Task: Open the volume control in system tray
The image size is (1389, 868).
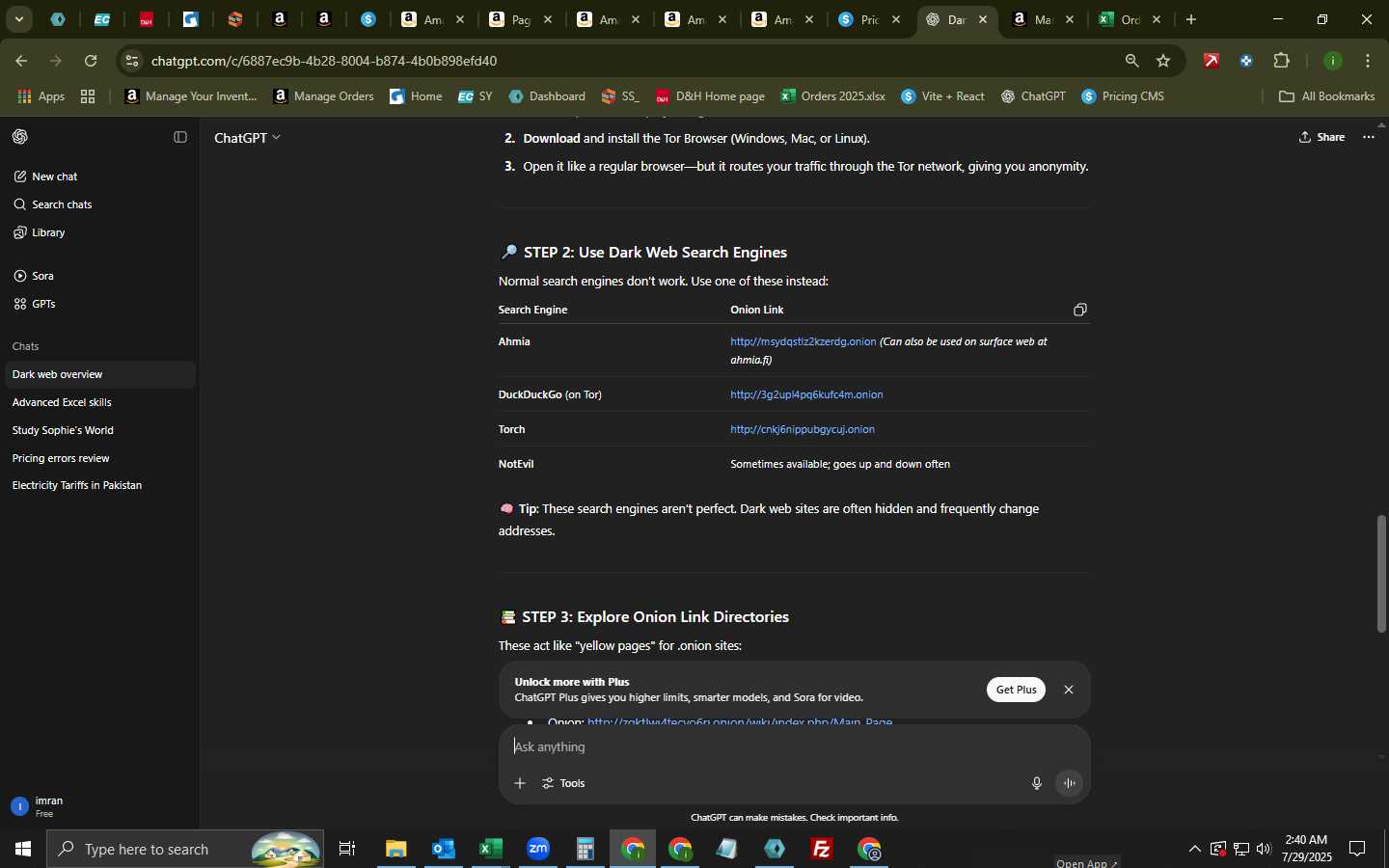Action: coord(1264,849)
